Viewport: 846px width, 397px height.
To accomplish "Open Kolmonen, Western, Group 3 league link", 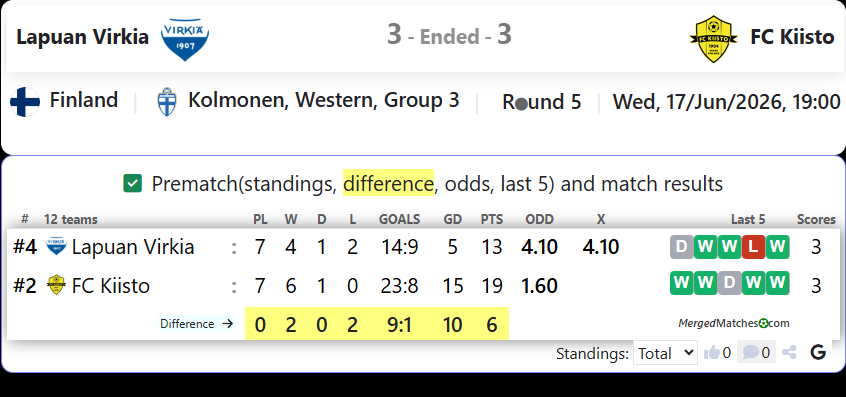I will coord(324,100).
